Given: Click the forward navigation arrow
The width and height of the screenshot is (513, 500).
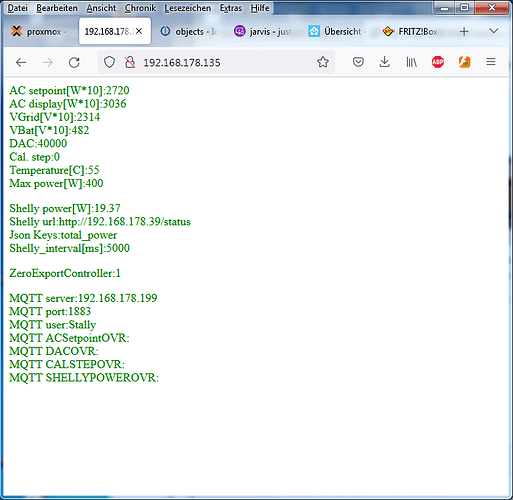Looking at the screenshot, I should 48,62.
